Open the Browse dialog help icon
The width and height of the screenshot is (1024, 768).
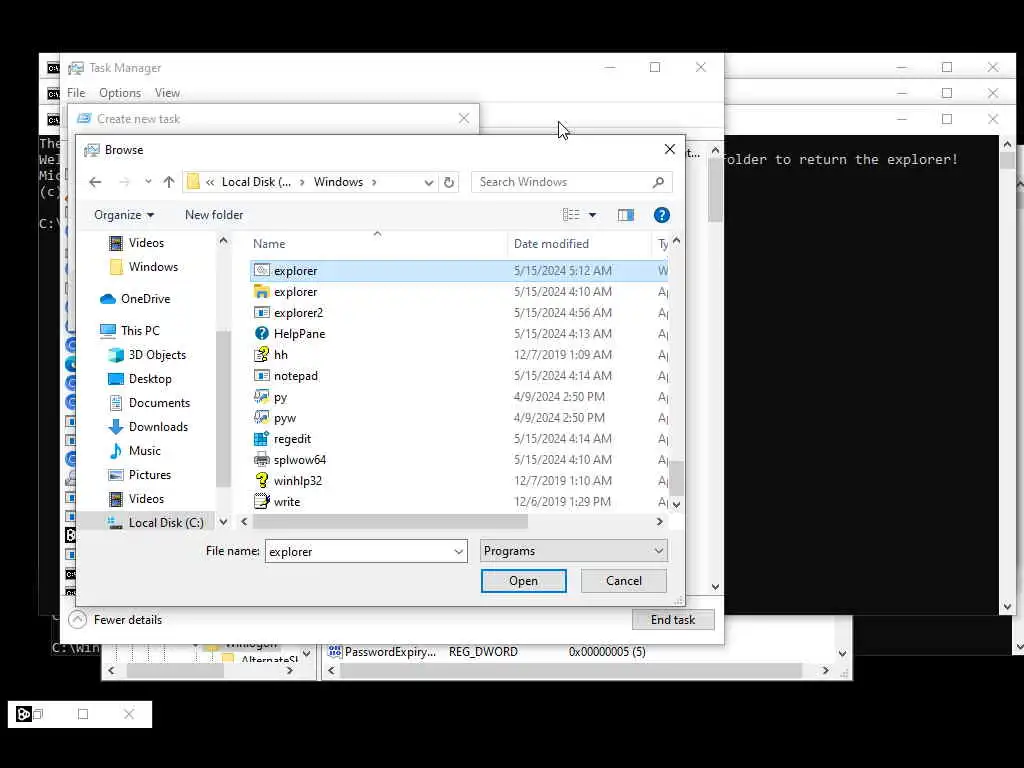[662, 215]
